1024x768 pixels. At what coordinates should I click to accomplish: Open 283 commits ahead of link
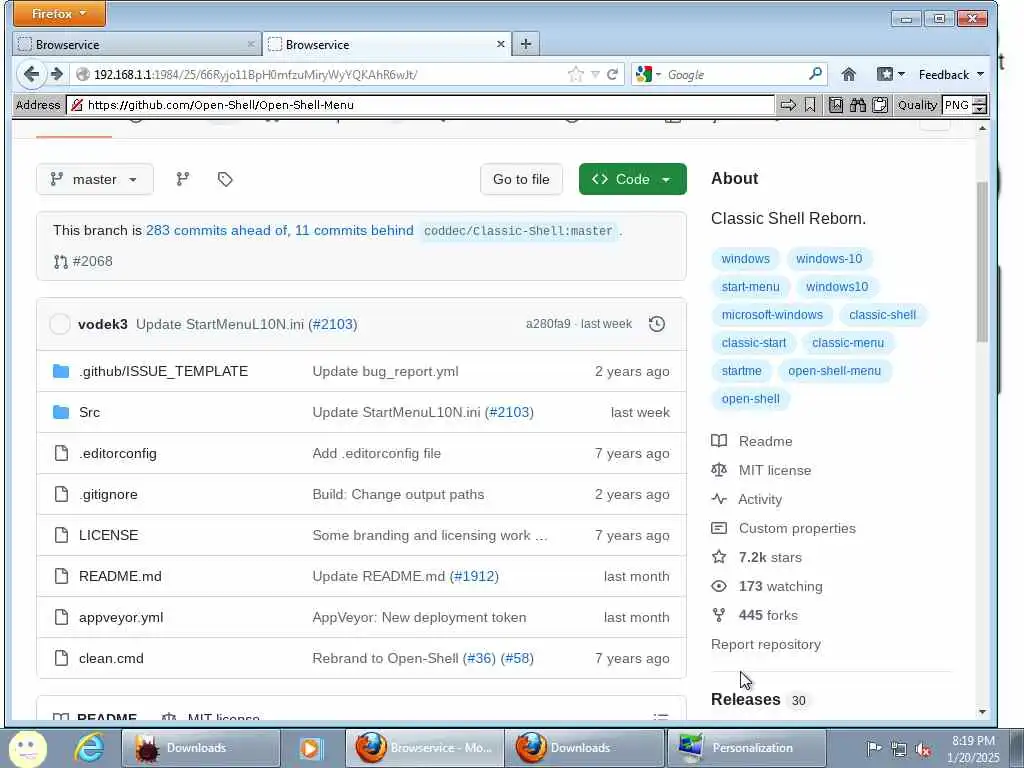pyautogui.click(x=217, y=231)
